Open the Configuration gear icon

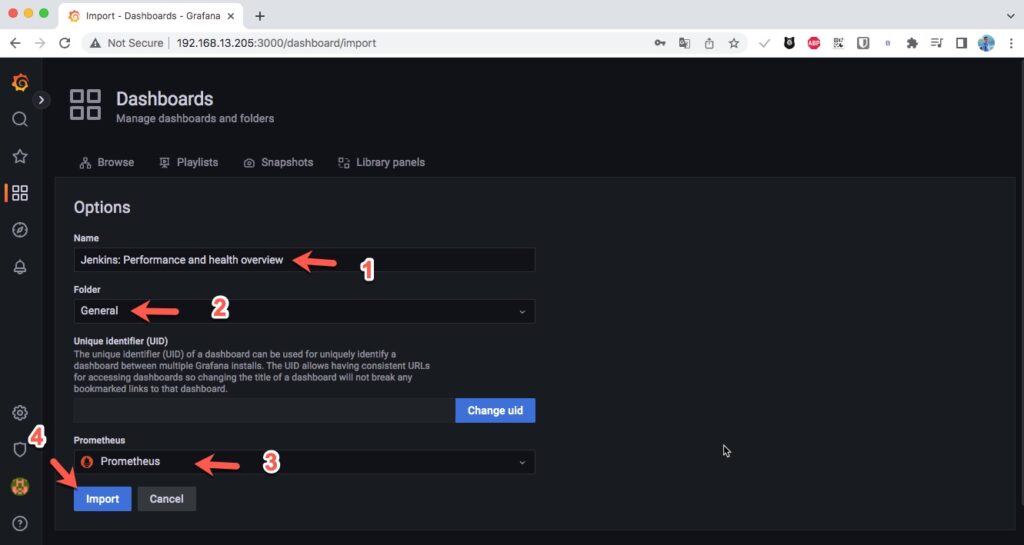coord(20,413)
